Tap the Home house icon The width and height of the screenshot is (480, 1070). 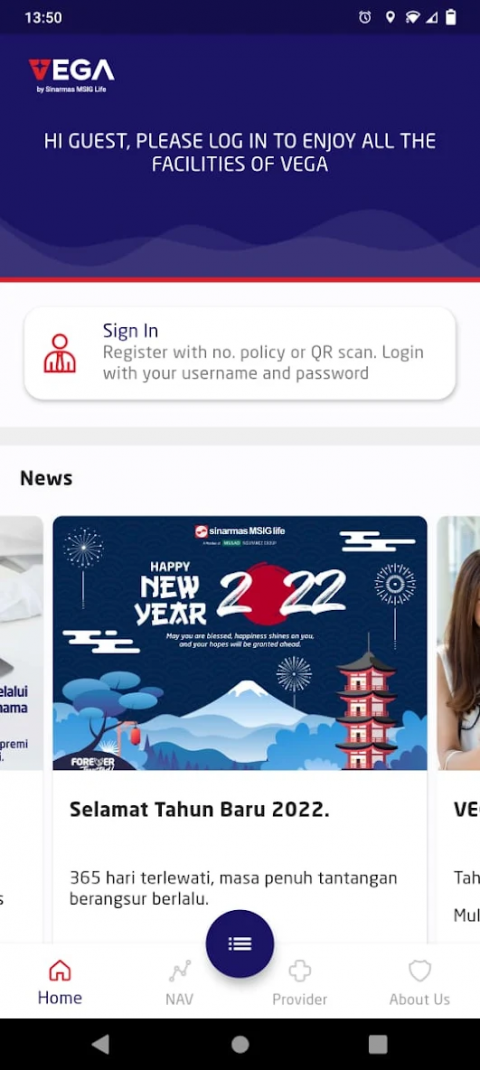coord(60,970)
